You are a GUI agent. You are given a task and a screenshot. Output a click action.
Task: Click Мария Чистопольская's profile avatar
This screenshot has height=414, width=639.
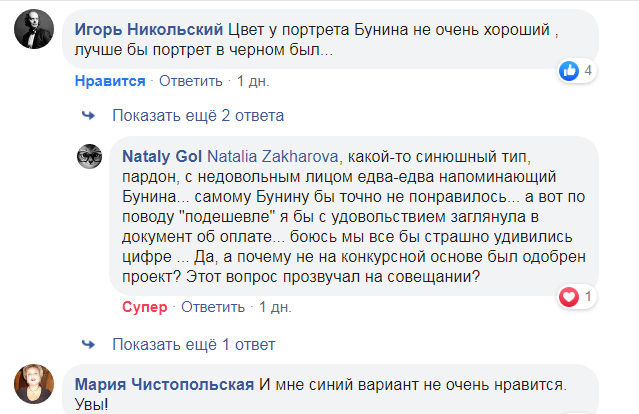[35, 384]
